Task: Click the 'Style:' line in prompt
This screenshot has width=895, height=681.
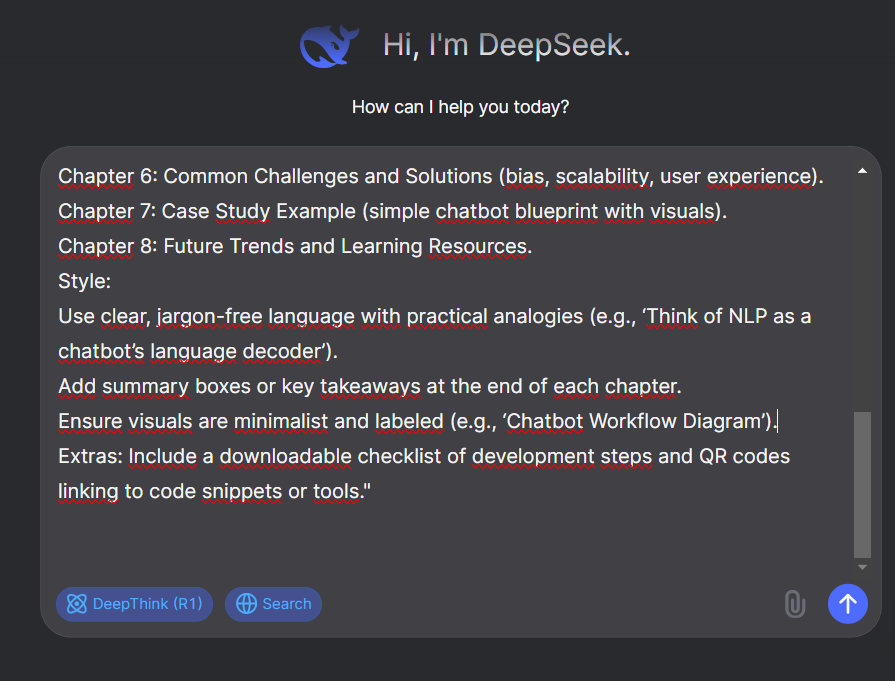Action: tap(84, 281)
